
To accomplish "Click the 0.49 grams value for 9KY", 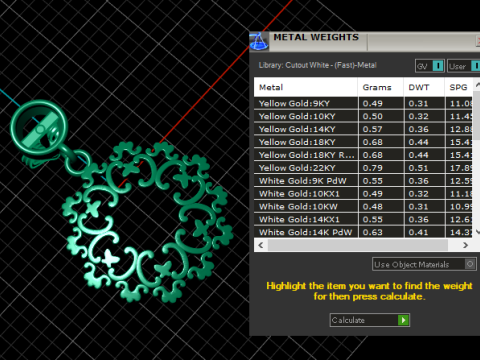I will 373,103.
